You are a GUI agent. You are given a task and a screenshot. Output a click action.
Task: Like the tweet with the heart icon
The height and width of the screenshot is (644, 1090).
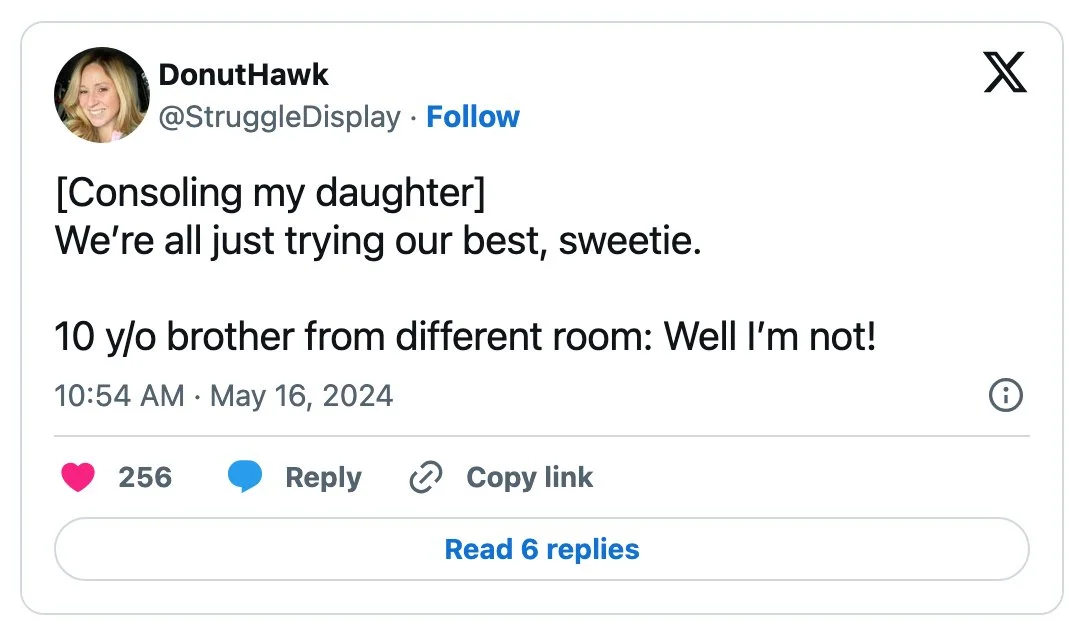[77, 478]
